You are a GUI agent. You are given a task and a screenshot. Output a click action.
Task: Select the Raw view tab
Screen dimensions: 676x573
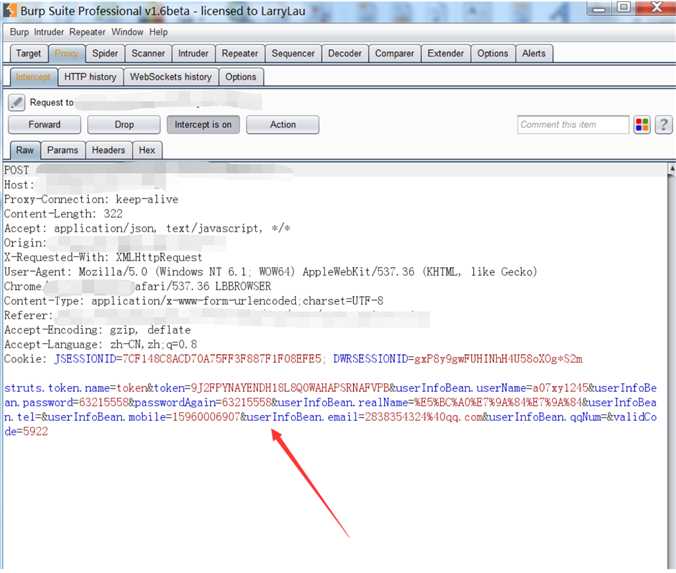tap(25, 150)
